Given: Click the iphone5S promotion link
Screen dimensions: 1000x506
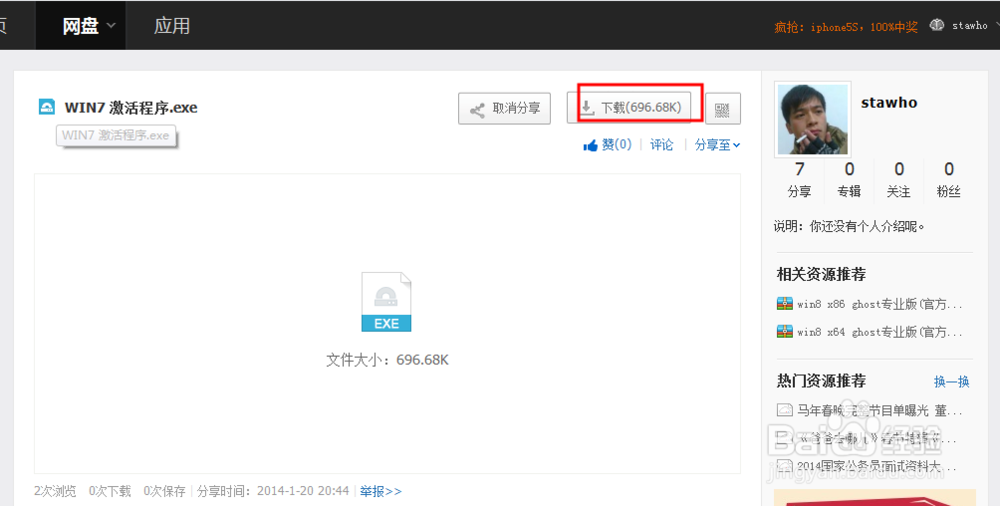Looking at the screenshot, I should 846,27.
